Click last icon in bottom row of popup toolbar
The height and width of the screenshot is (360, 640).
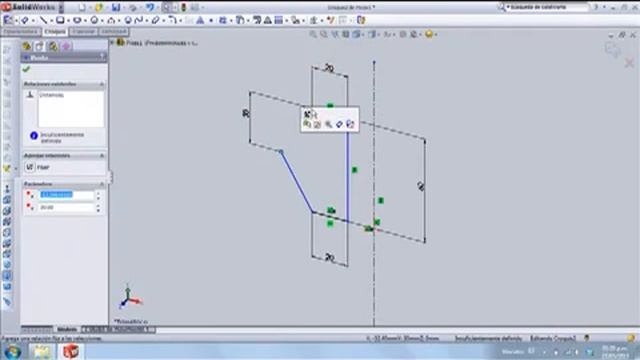[350, 124]
